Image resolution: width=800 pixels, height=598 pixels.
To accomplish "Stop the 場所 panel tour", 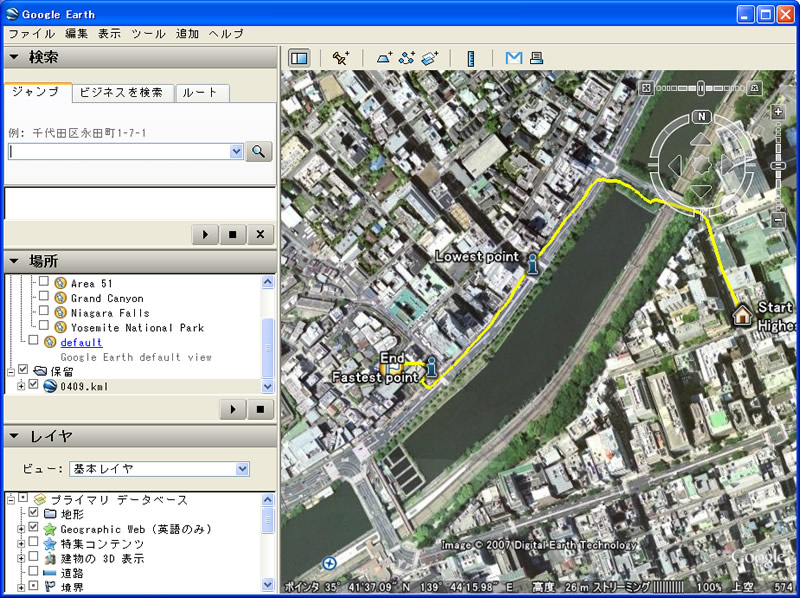I will click(x=260, y=409).
